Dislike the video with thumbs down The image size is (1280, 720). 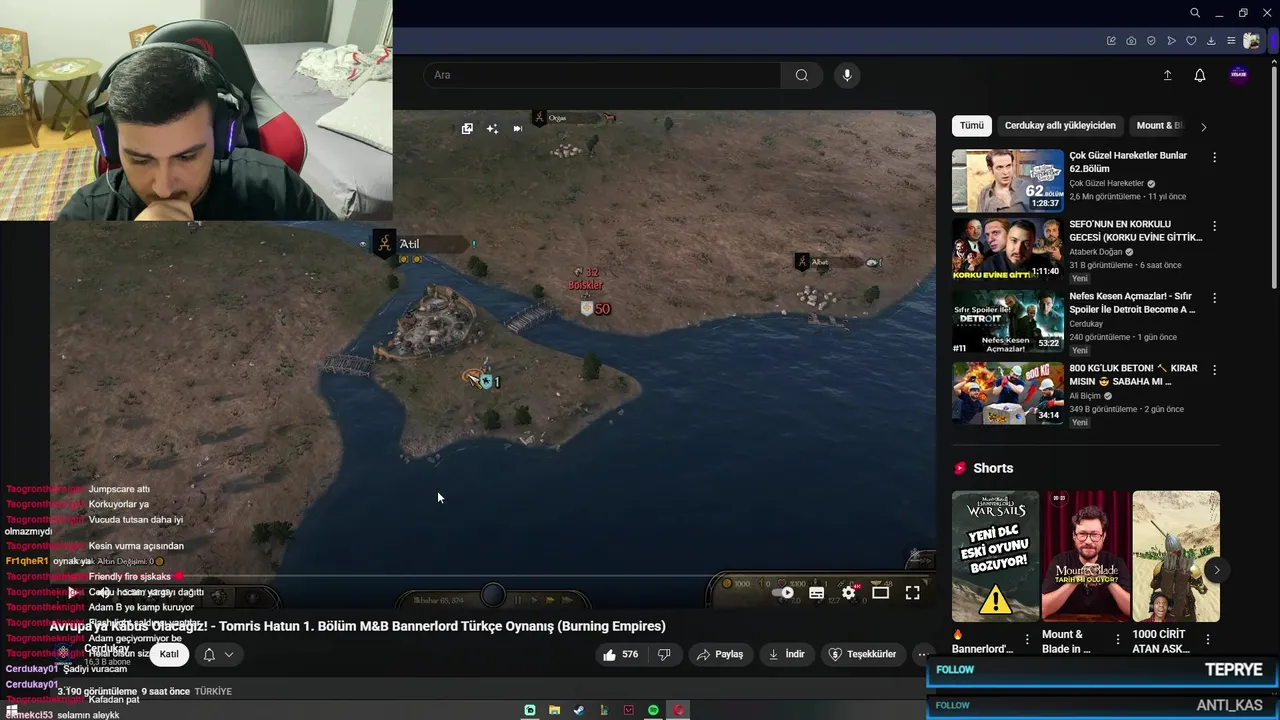[x=664, y=654]
